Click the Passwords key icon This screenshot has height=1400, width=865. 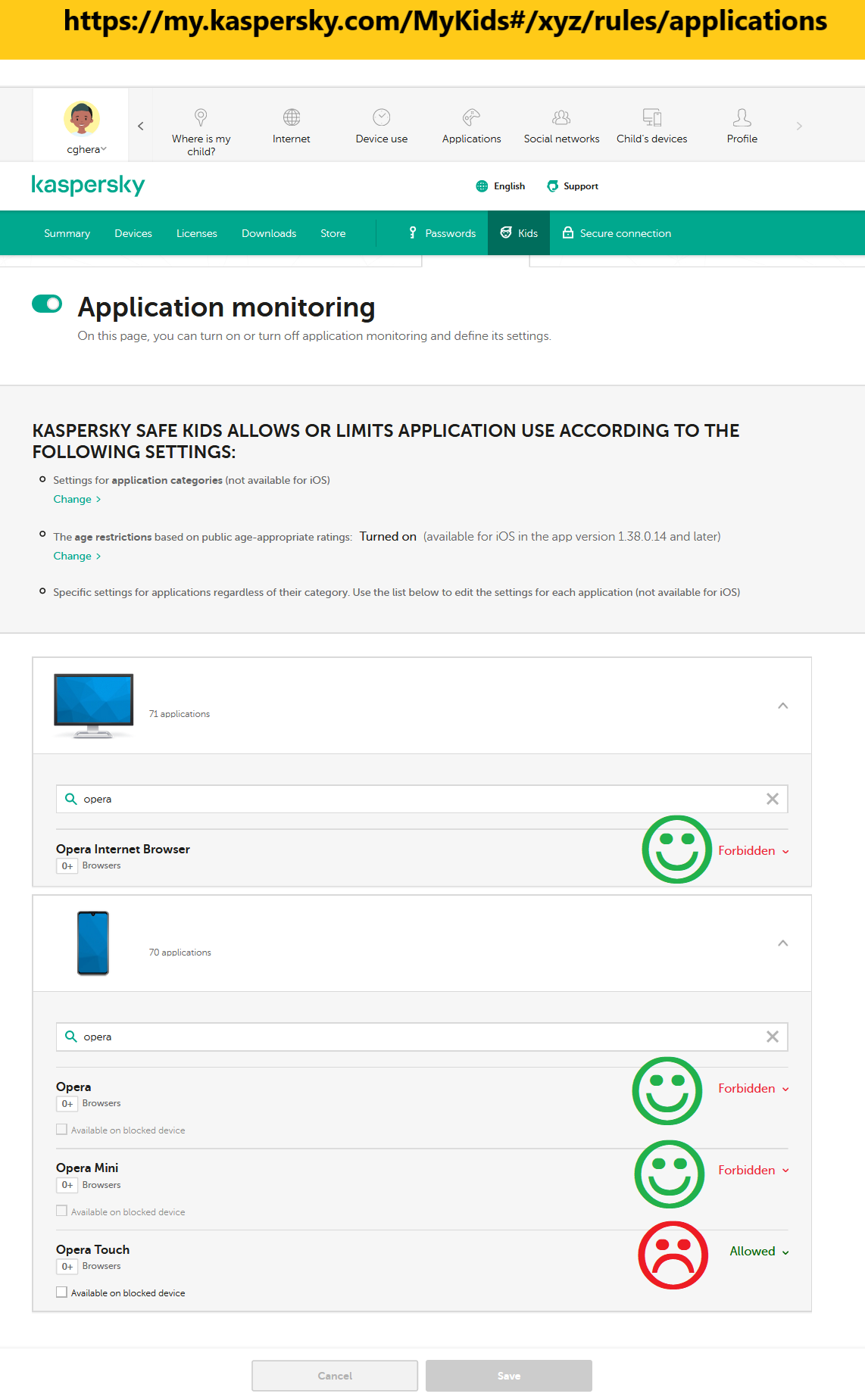[x=413, y=232]
